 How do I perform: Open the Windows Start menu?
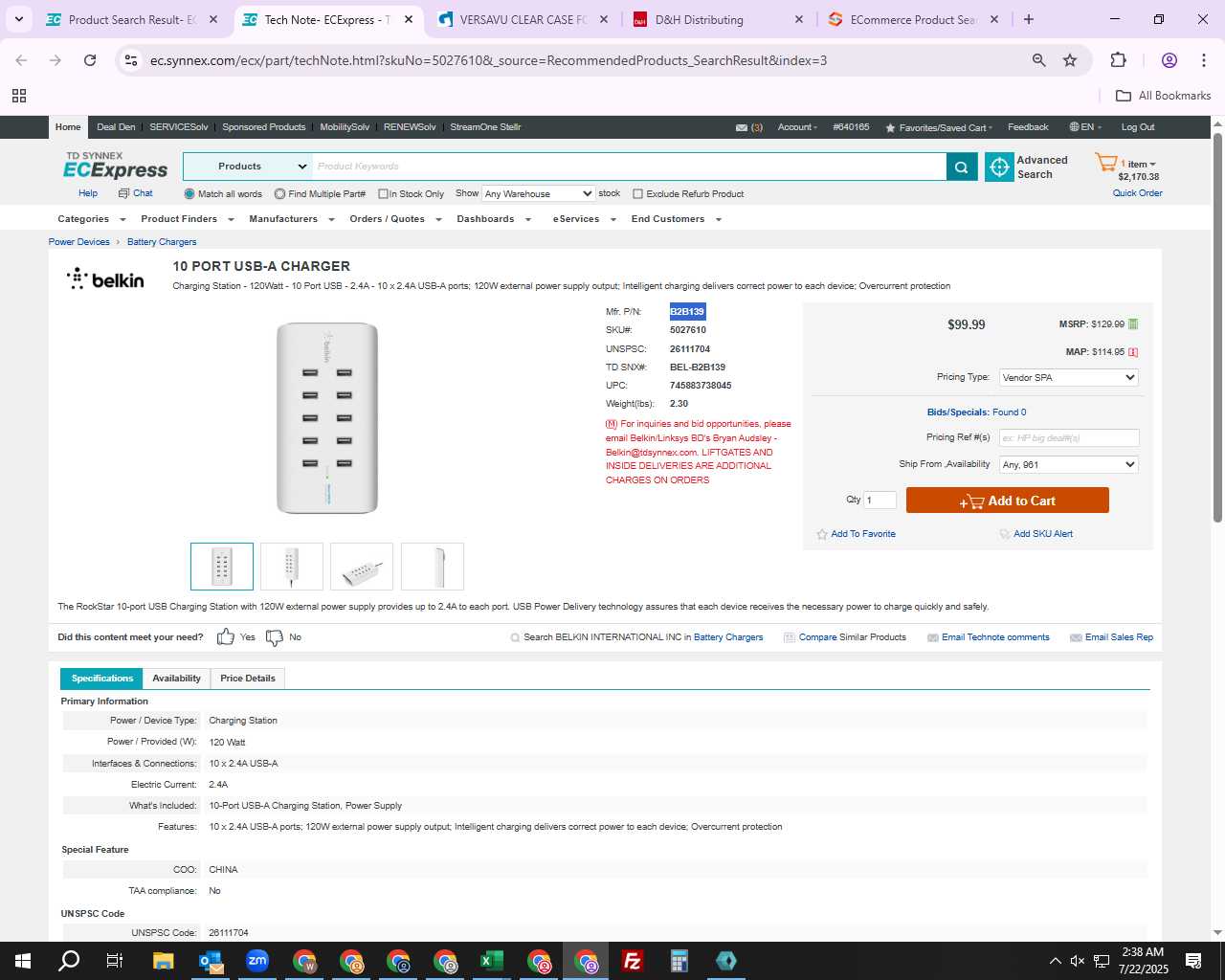point(23,961)
